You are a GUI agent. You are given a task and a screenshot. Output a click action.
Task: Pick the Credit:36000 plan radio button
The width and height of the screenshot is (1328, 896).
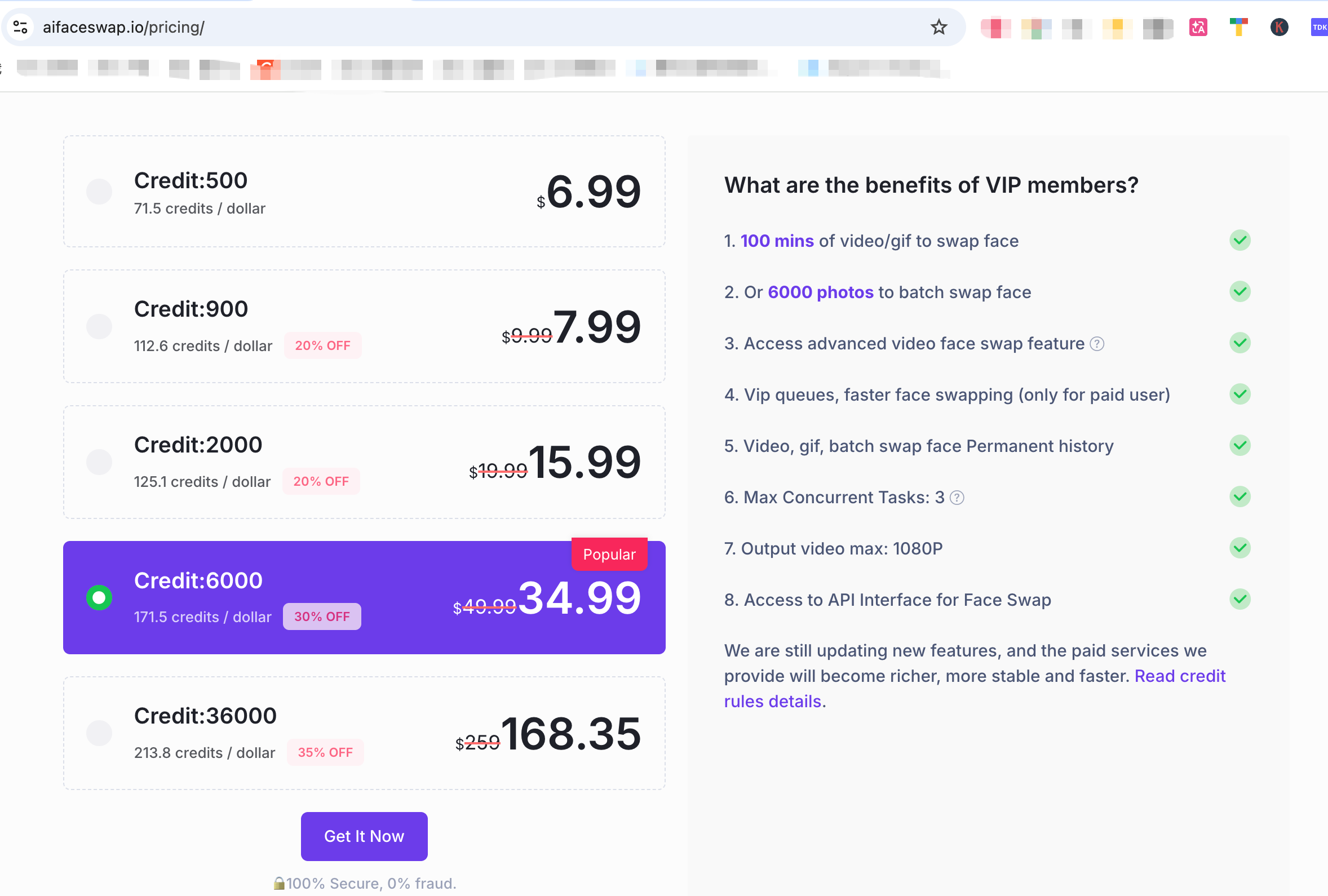coord(99,733)
